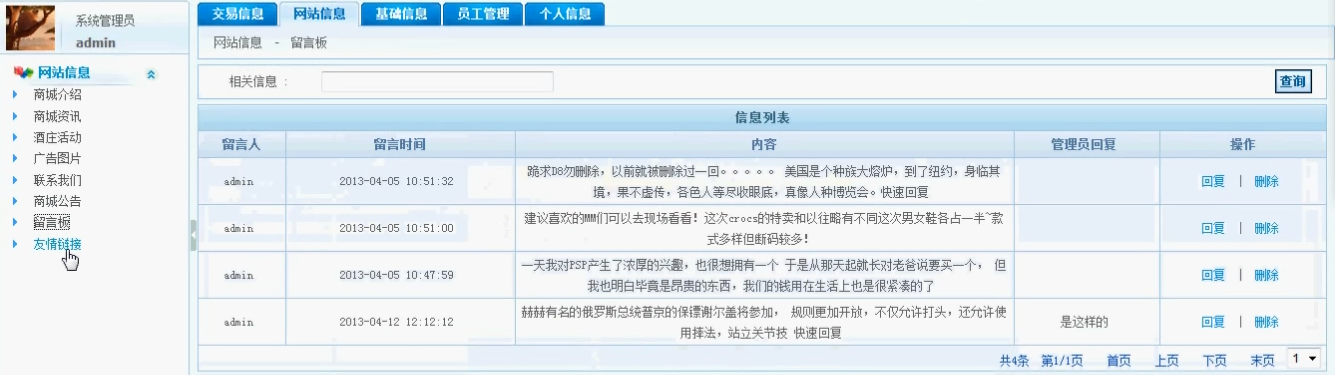Open the page number dropdown
This screenshot has width=1335, height=375.
tap(1304, 357)
